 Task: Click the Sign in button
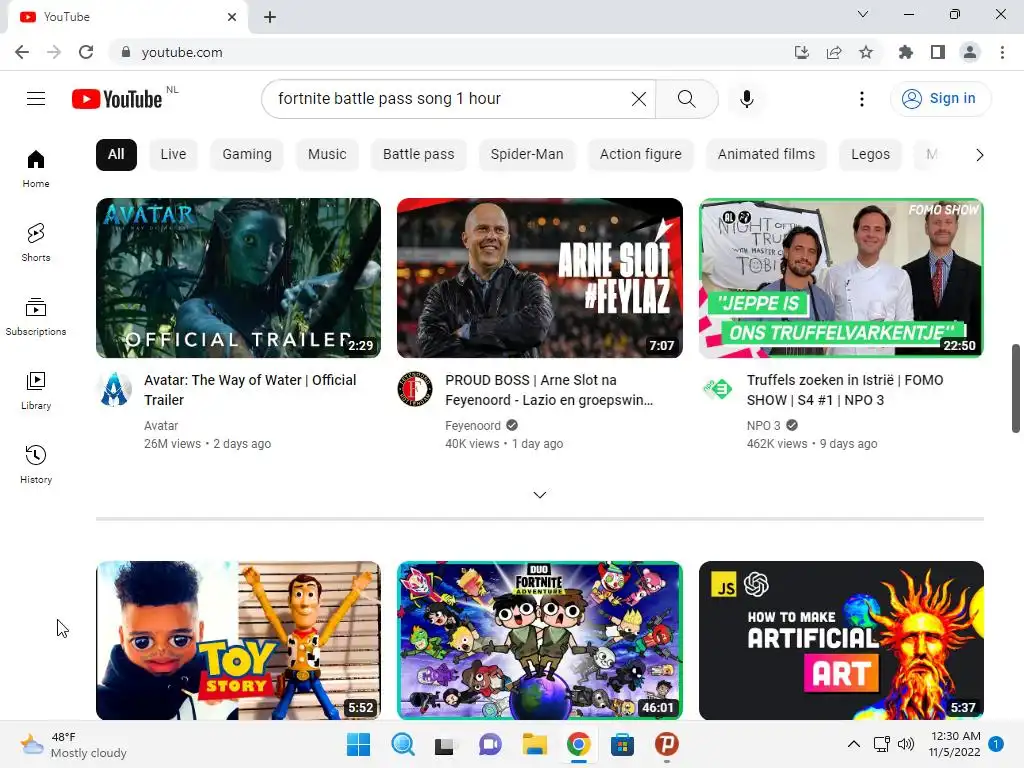pyautogui.click(x=940, y=99)
